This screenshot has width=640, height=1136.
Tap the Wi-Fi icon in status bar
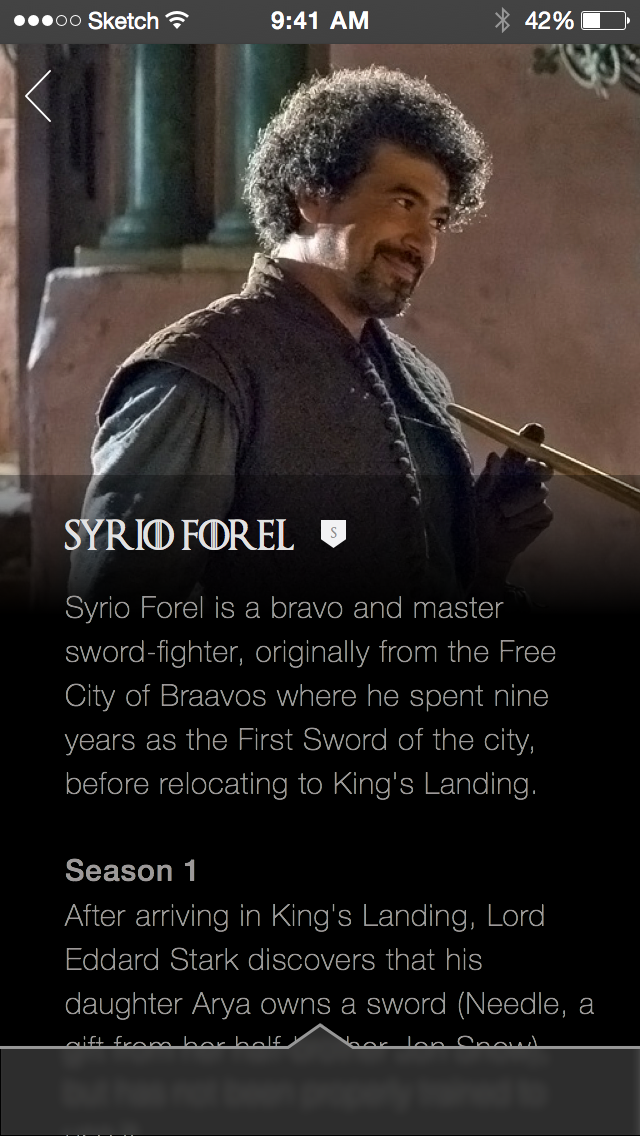176,20
